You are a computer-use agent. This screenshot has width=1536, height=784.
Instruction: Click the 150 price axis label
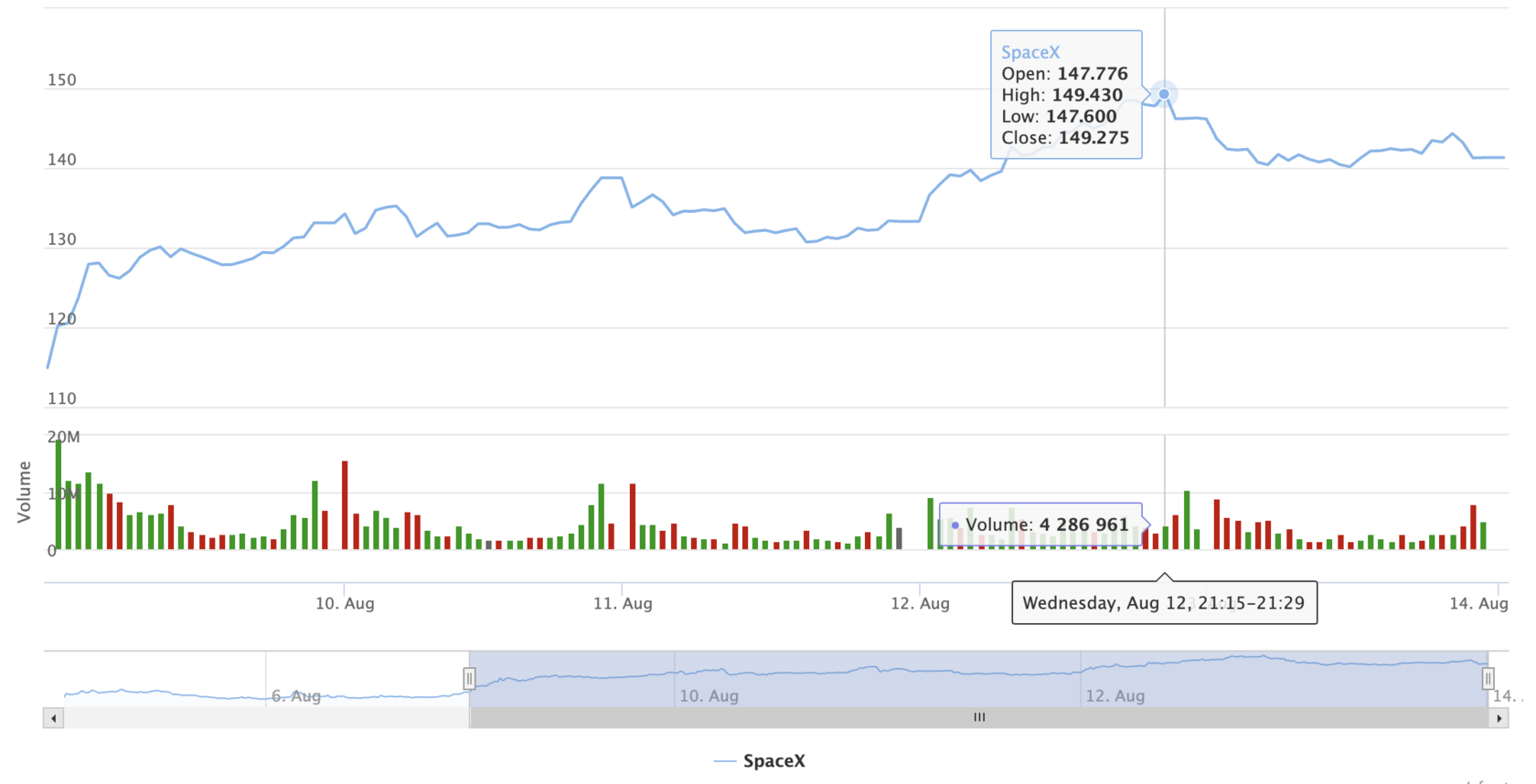coord(62,79)
